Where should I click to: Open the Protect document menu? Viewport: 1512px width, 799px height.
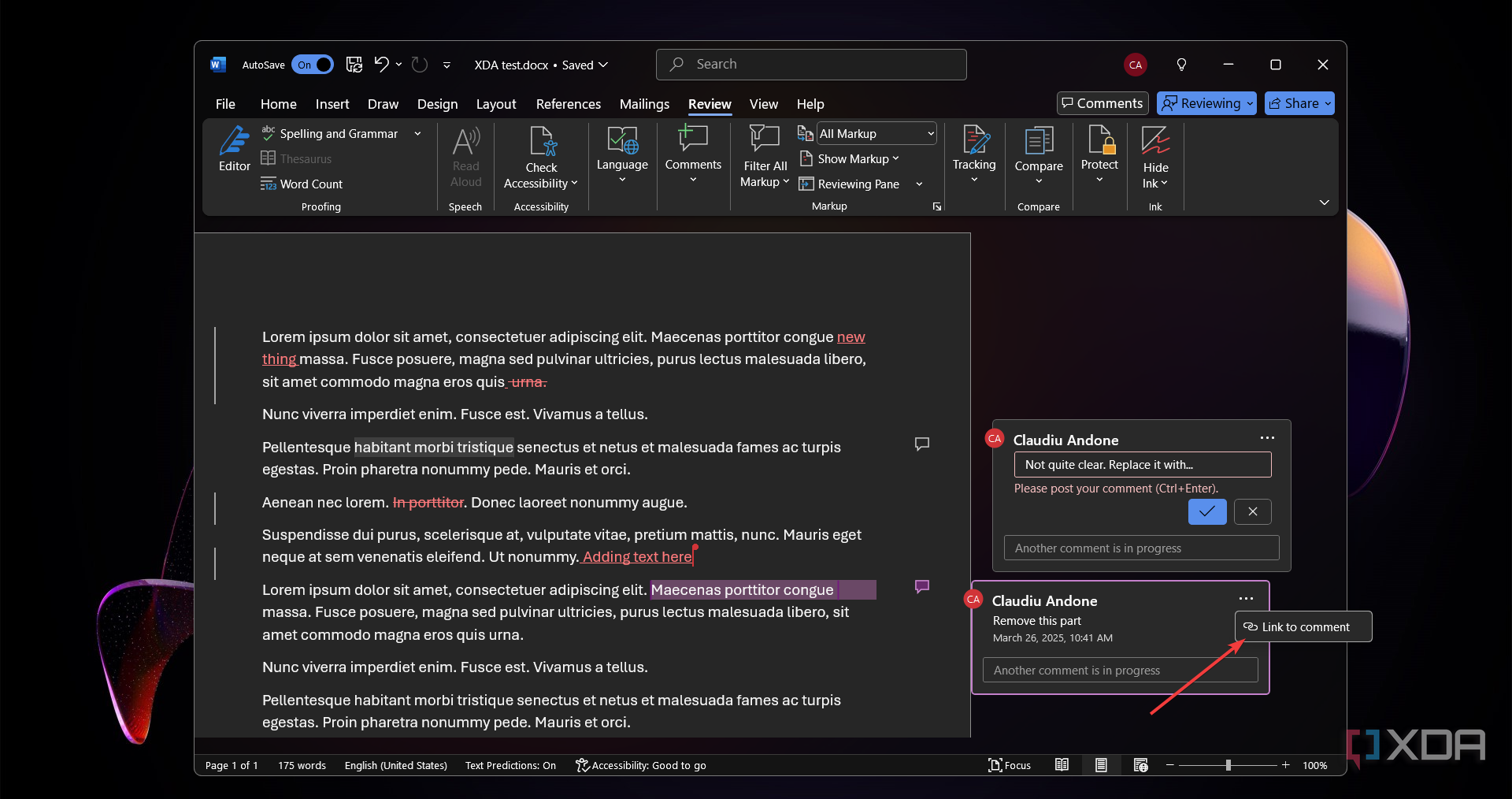pos(1099,154)
